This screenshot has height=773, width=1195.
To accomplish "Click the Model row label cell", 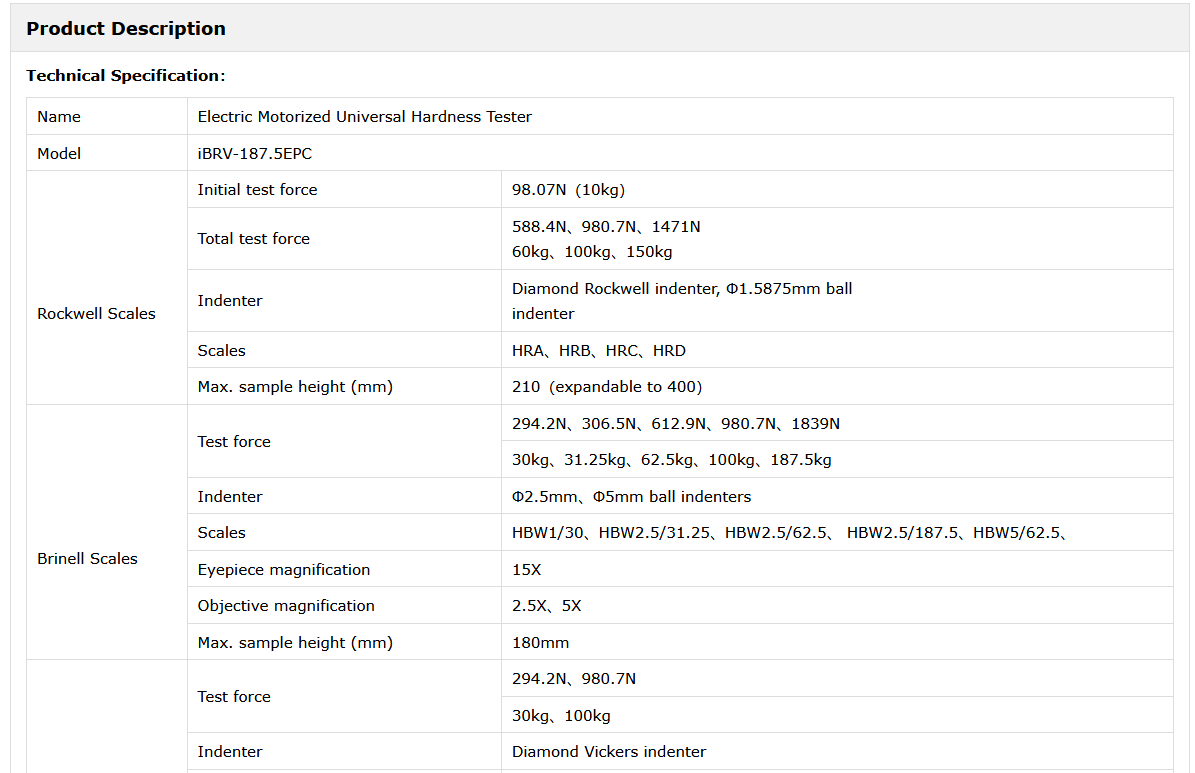I will point(59,154).
